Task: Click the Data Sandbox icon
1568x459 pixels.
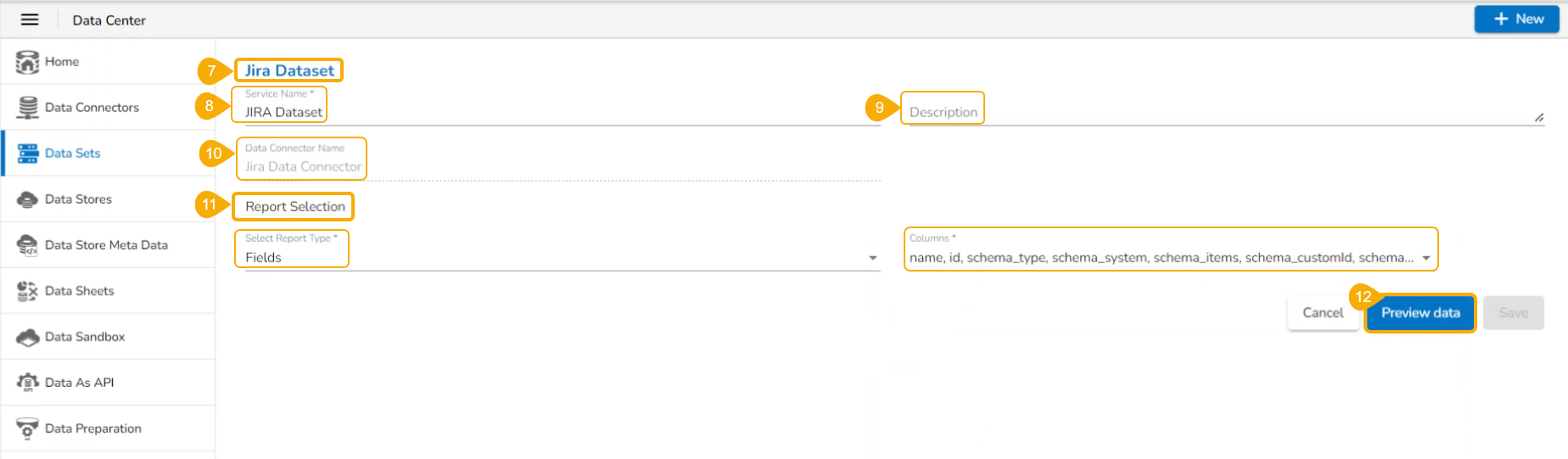Action: tap(28, 337)
